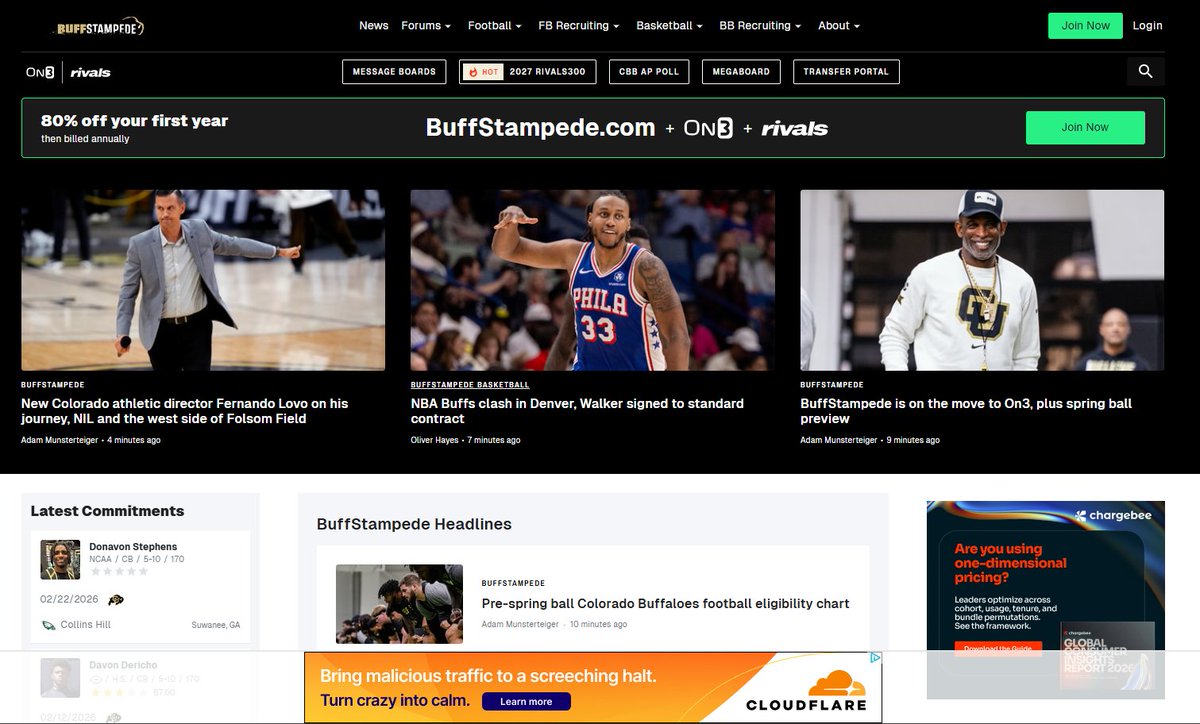Click the 80% off your first year text
1200x724 pixels.
[134, 121]
